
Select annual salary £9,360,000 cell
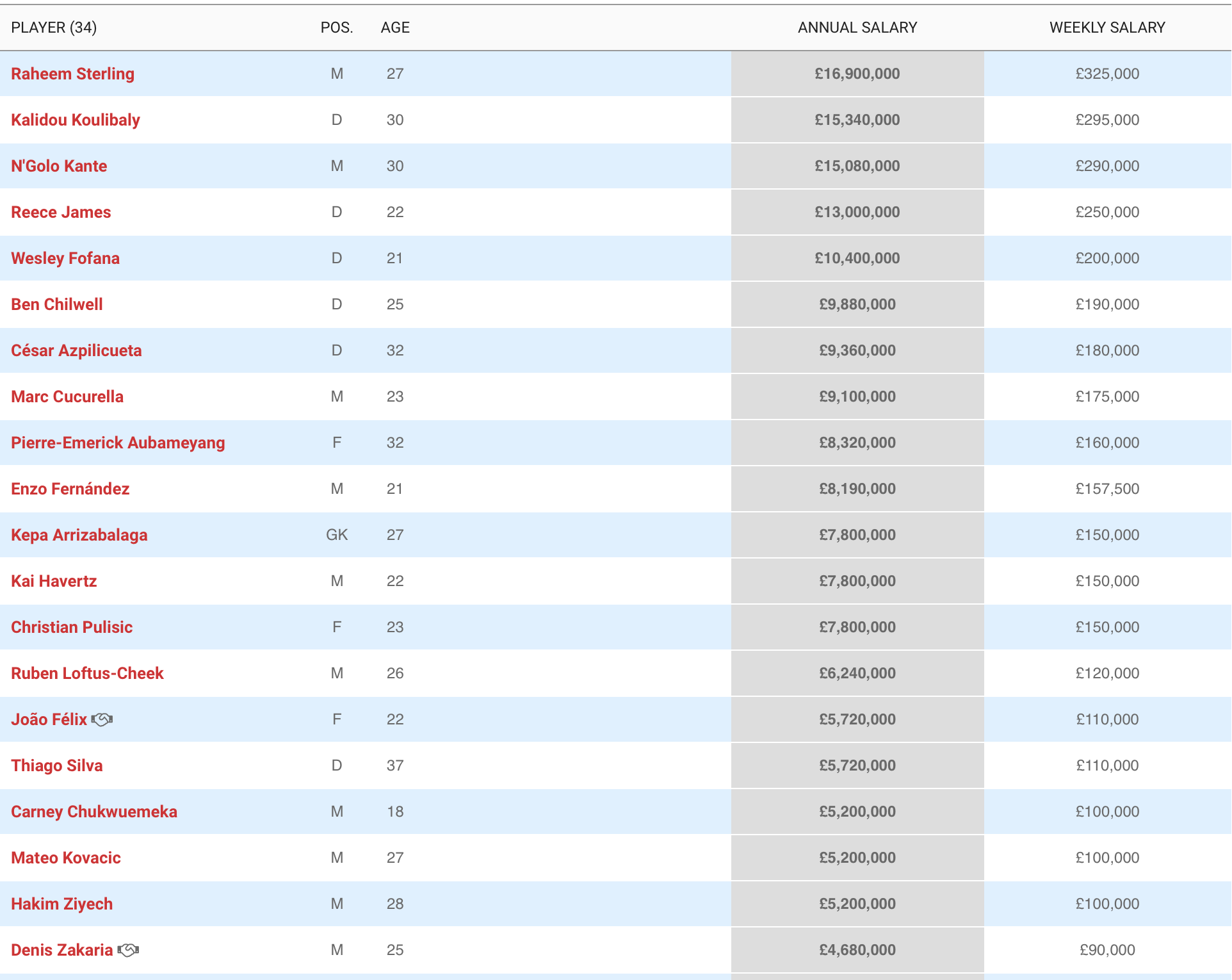[x=857, y=350]
